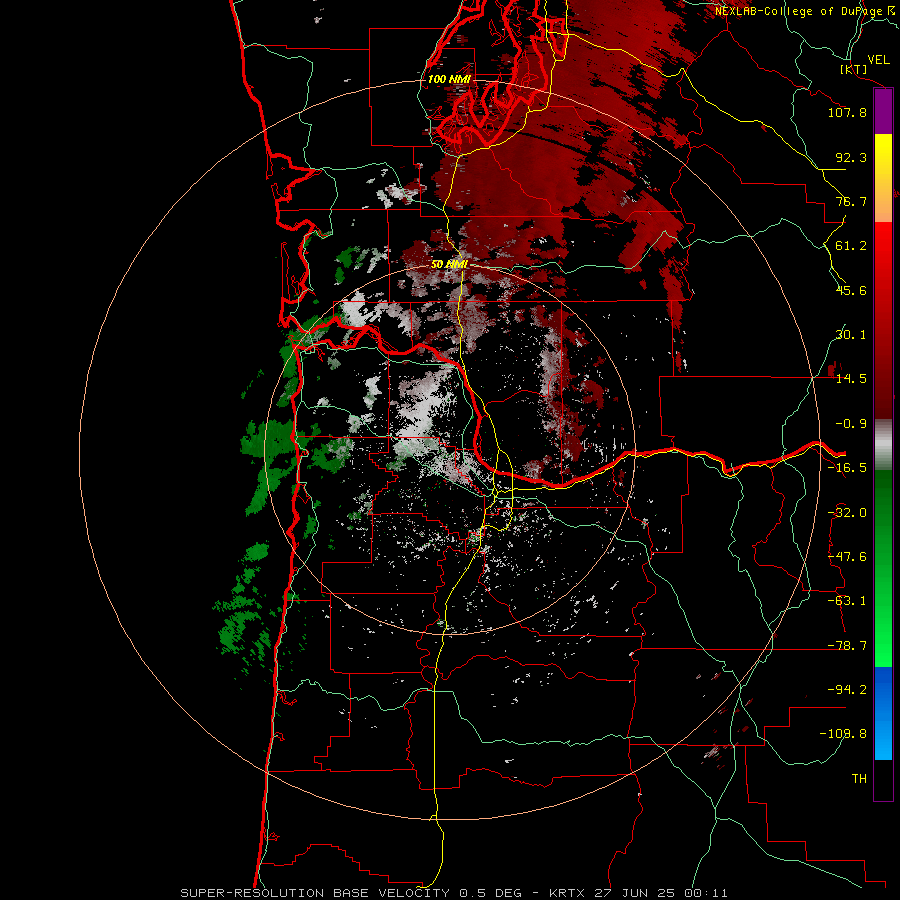Click the 30.1 velocity scale value
This screenshot has width=900, height=900.
coord(851,335)
